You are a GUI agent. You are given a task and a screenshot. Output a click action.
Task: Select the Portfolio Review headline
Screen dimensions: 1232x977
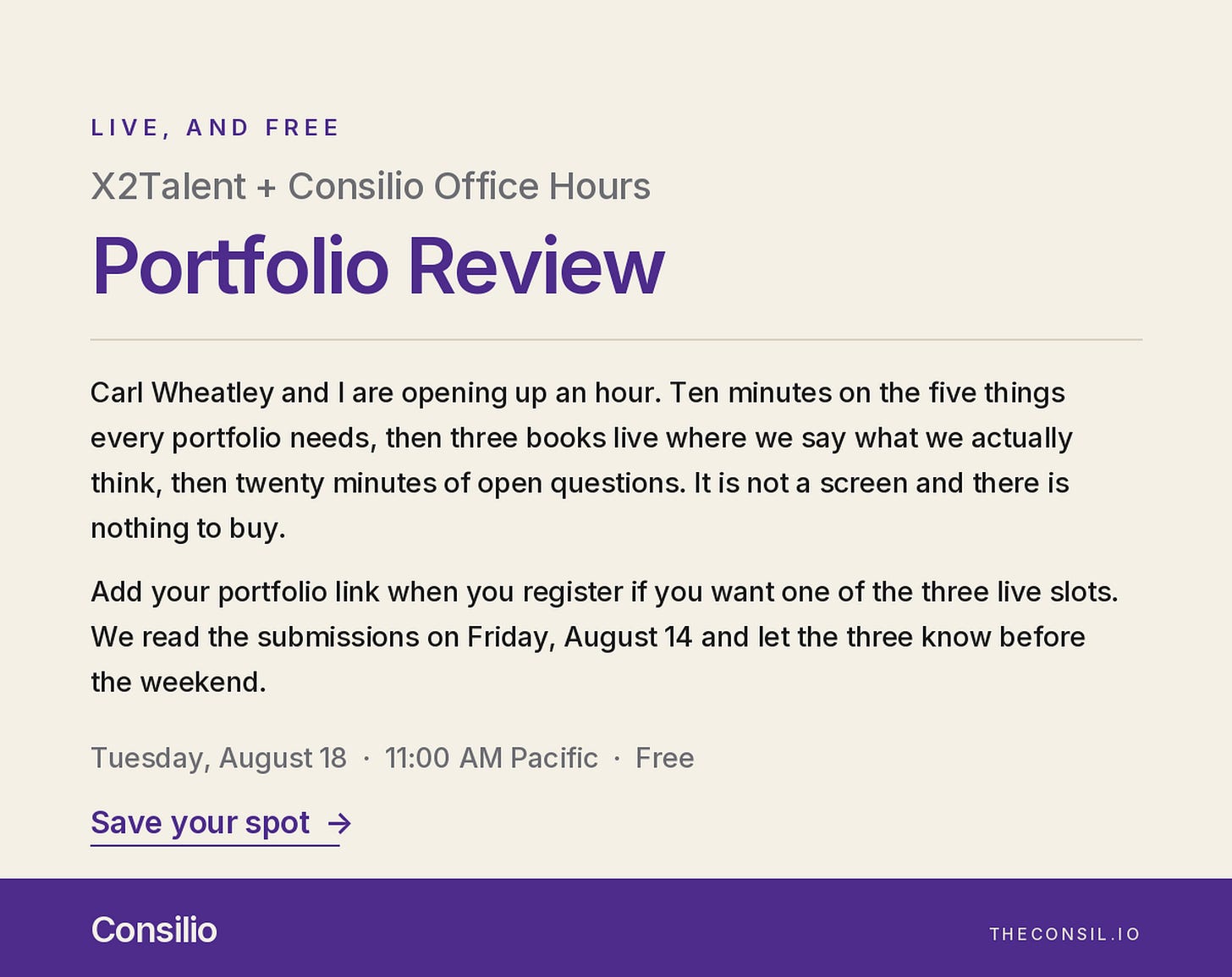pyautogui.click(x=377, y=266)
